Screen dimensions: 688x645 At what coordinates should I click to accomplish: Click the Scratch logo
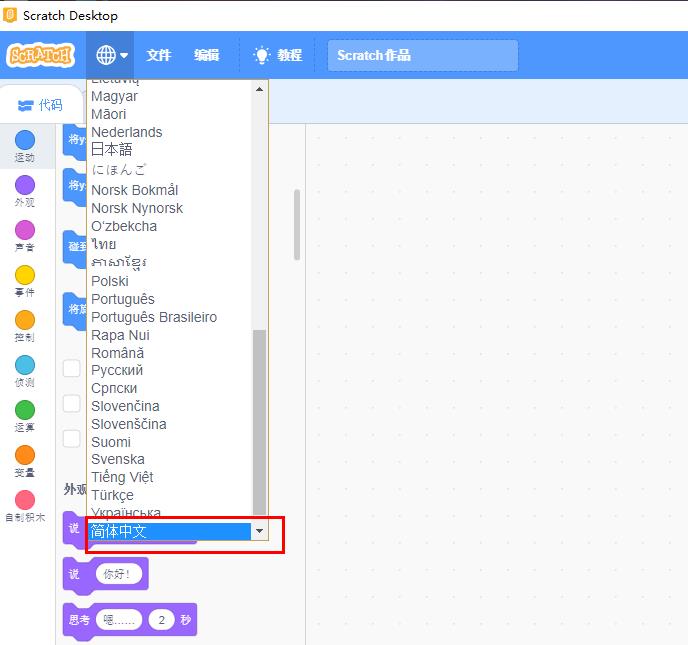point(40,55)
